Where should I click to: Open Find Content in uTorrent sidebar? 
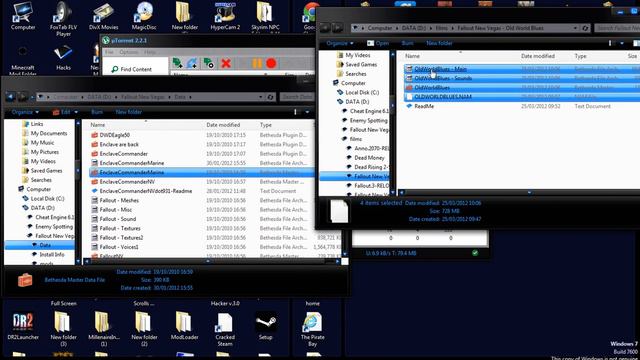pos(132,69)
